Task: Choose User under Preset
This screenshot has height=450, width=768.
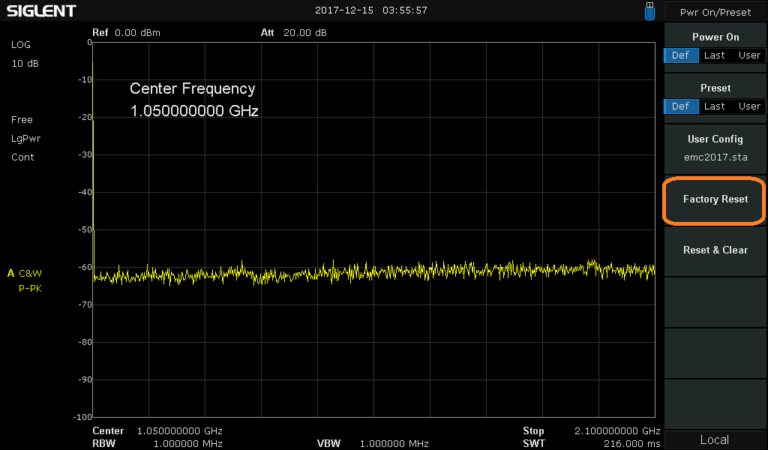Action: 749,106
